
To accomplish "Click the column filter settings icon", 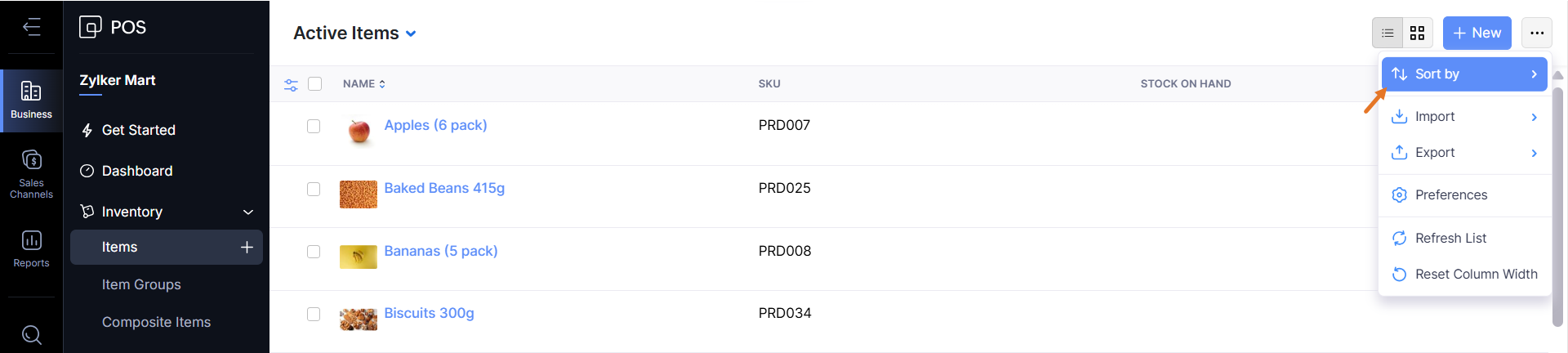I will pos(291,84).
